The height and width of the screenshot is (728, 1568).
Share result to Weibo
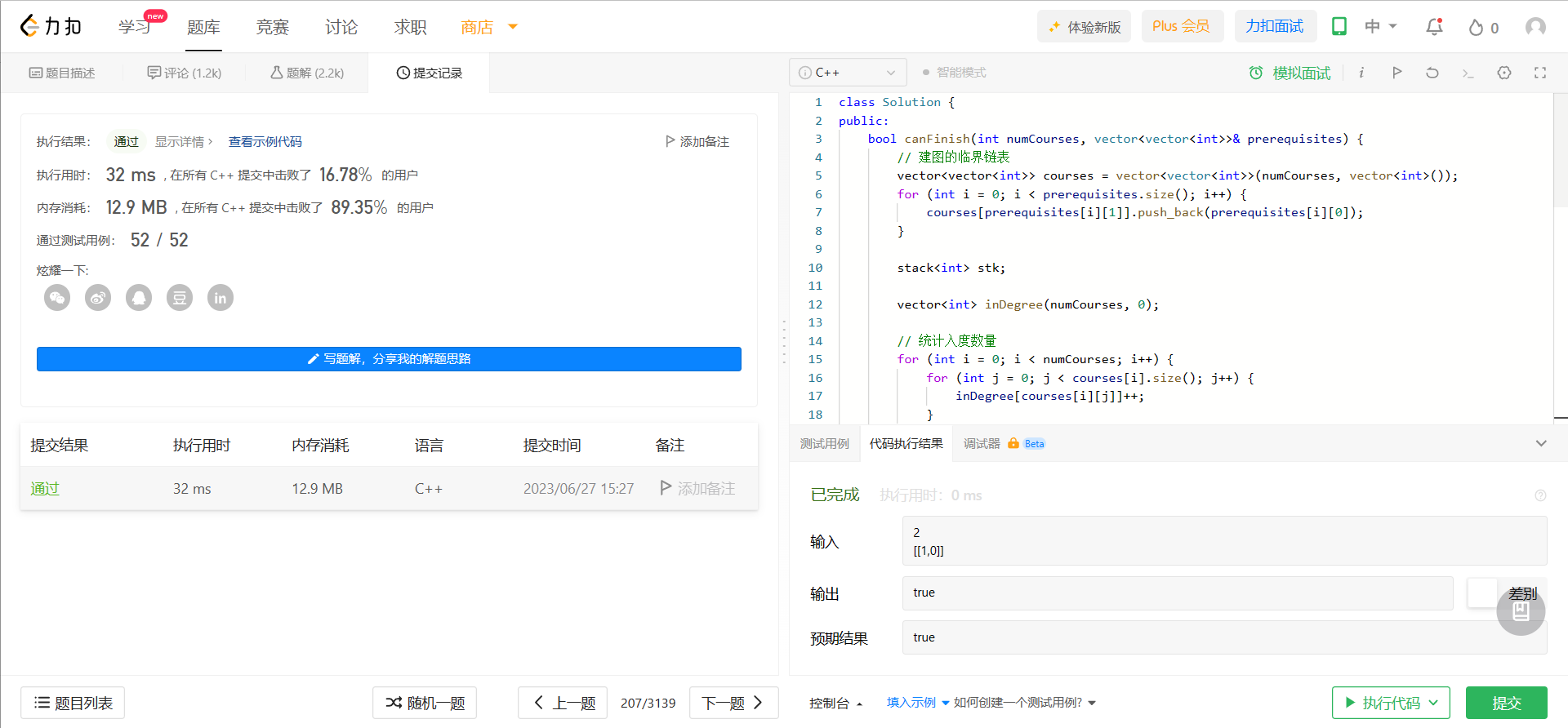pyautogui.click(x=98, y=298)
